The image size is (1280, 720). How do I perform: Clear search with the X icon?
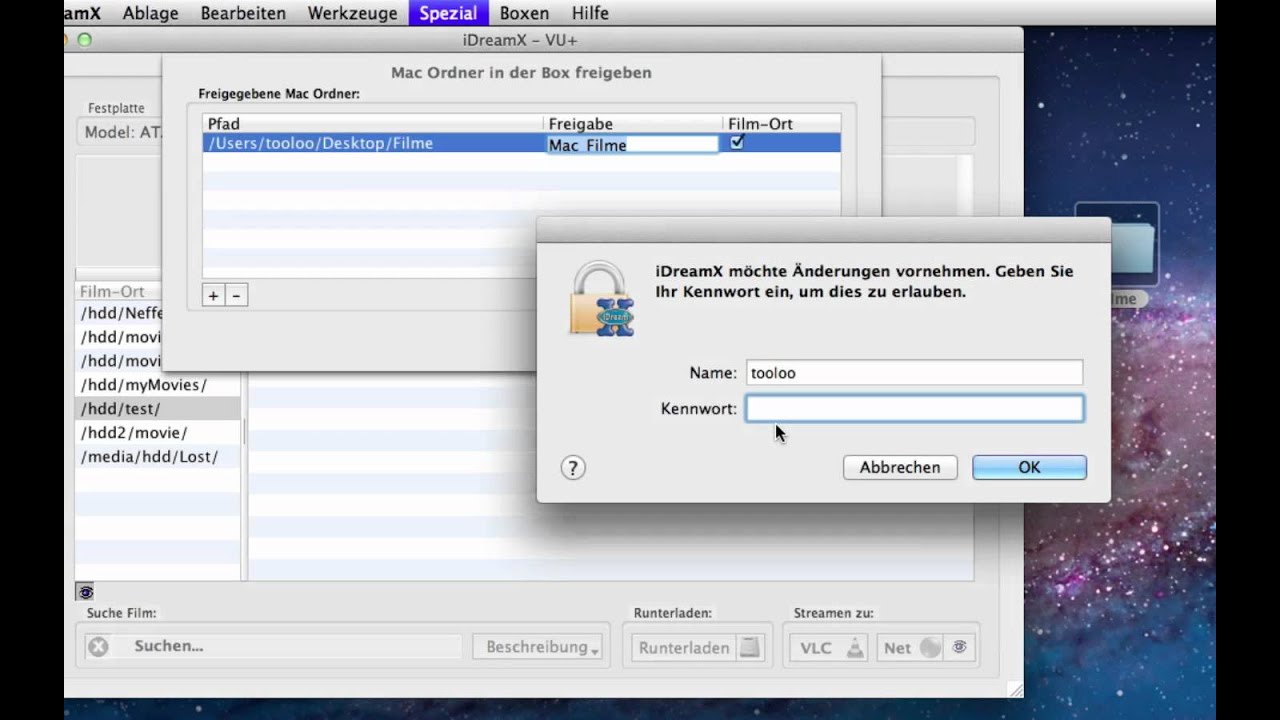tap(98, 647)
